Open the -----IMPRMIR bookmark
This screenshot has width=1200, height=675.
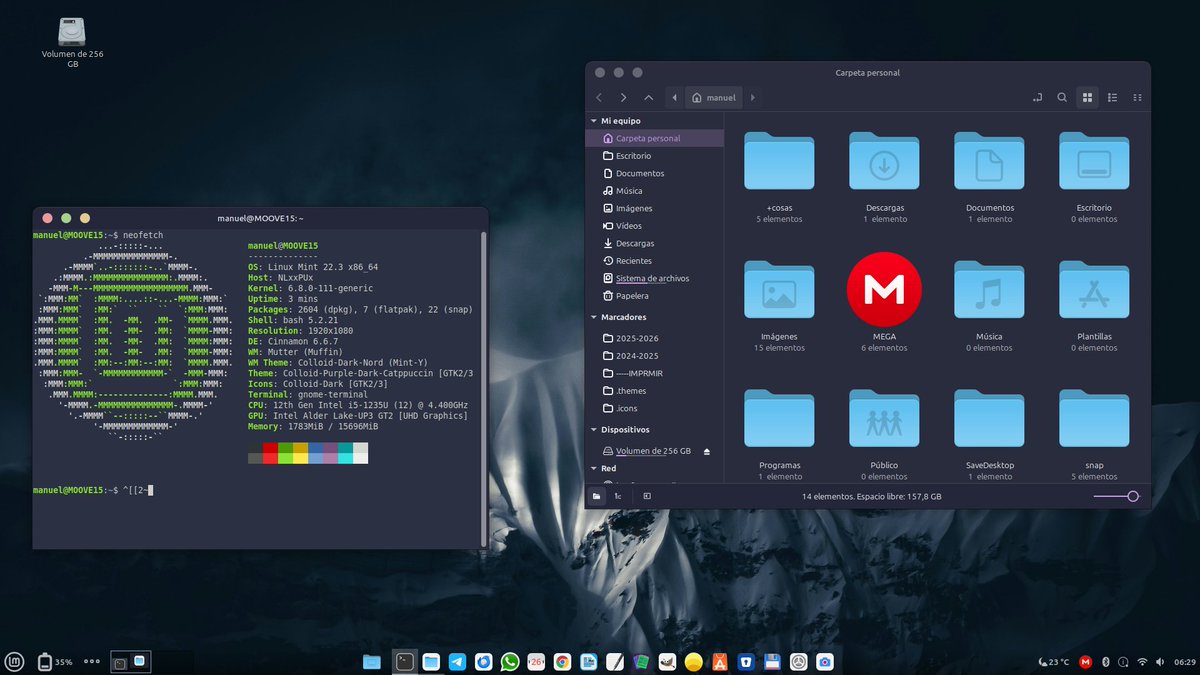pyautogui.click(x=655, y=373)
